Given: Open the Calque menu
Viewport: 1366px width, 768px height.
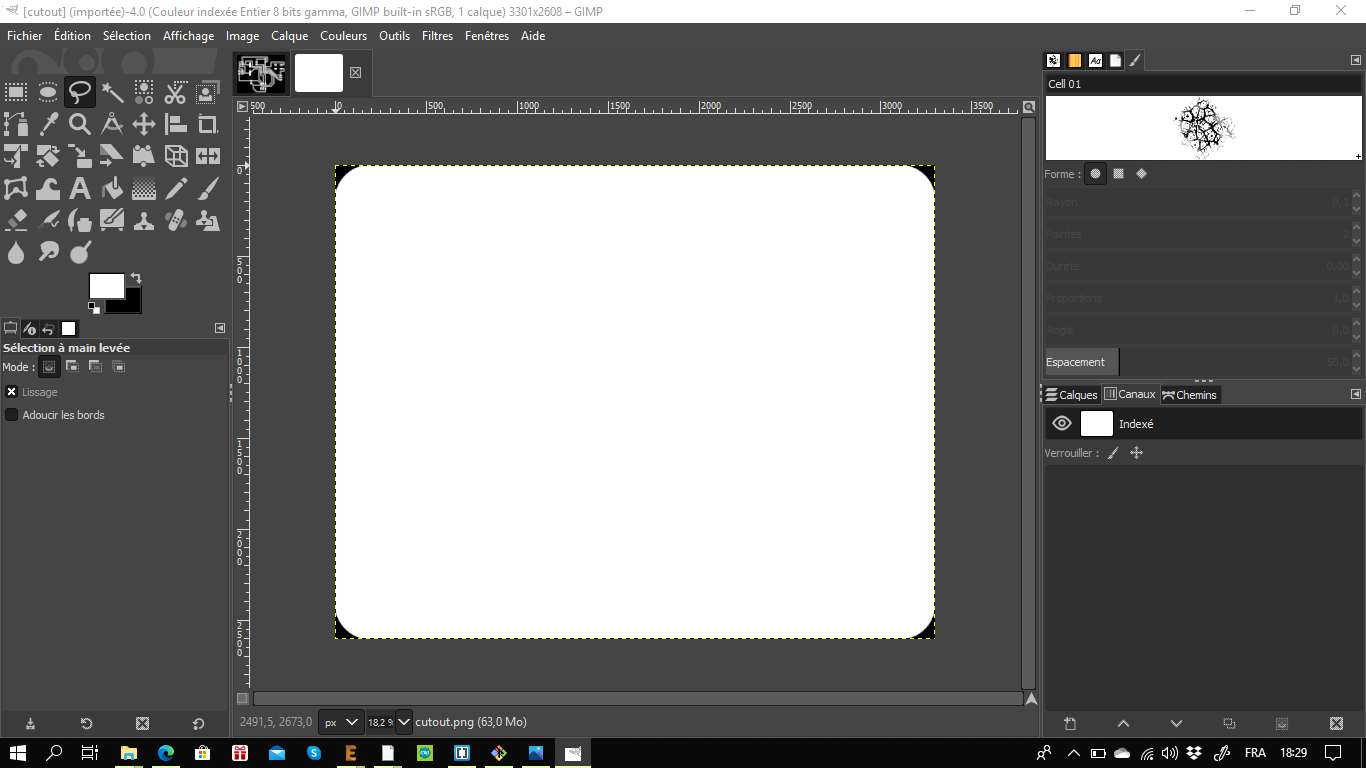Looking at the screenshot, I should tap(290, 35).
